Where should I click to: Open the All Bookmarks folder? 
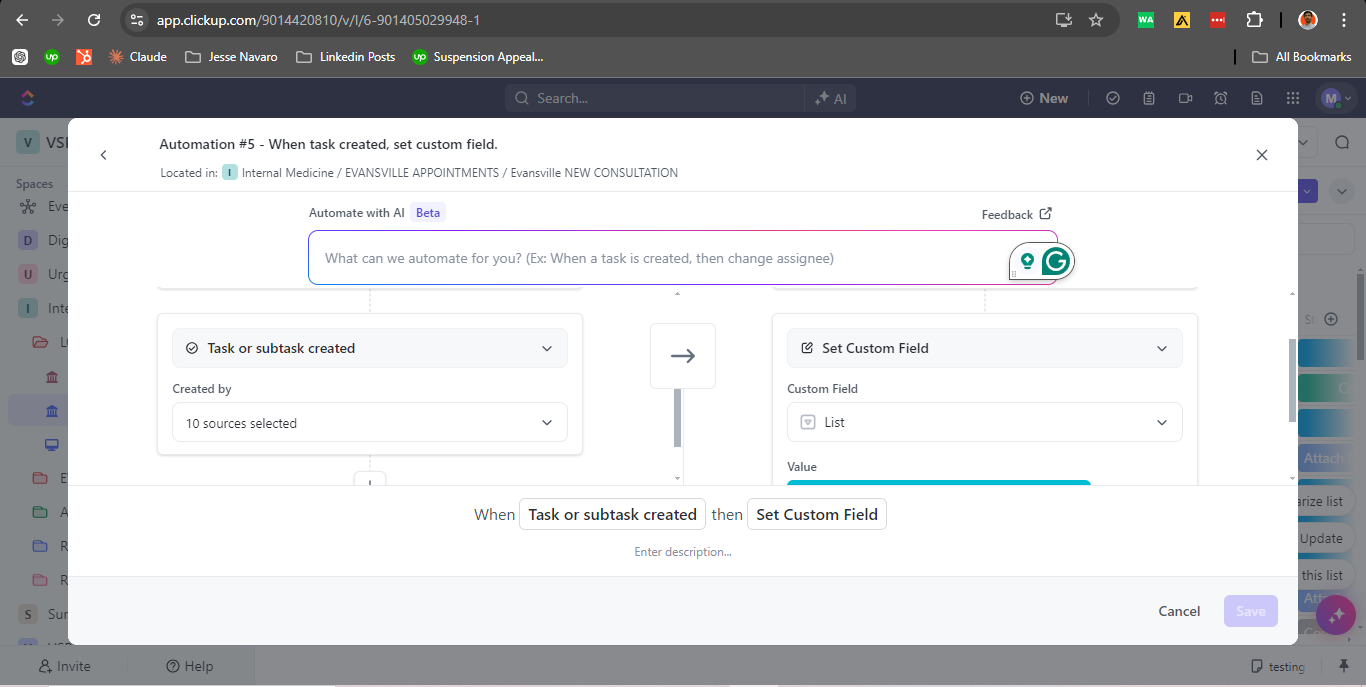click(x=1302, y=57)
